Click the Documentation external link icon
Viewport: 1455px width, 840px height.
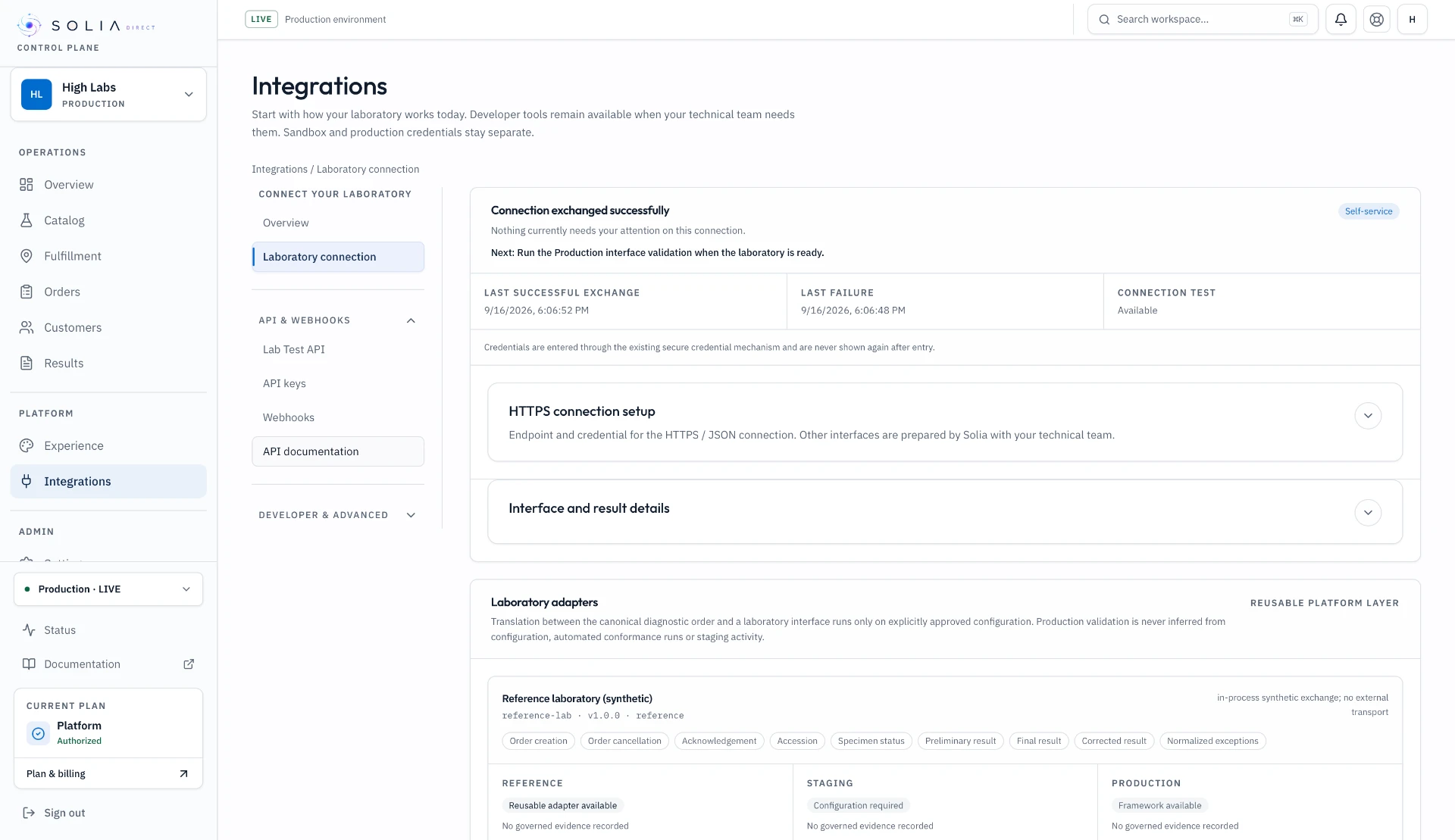(x=189, y=664)
